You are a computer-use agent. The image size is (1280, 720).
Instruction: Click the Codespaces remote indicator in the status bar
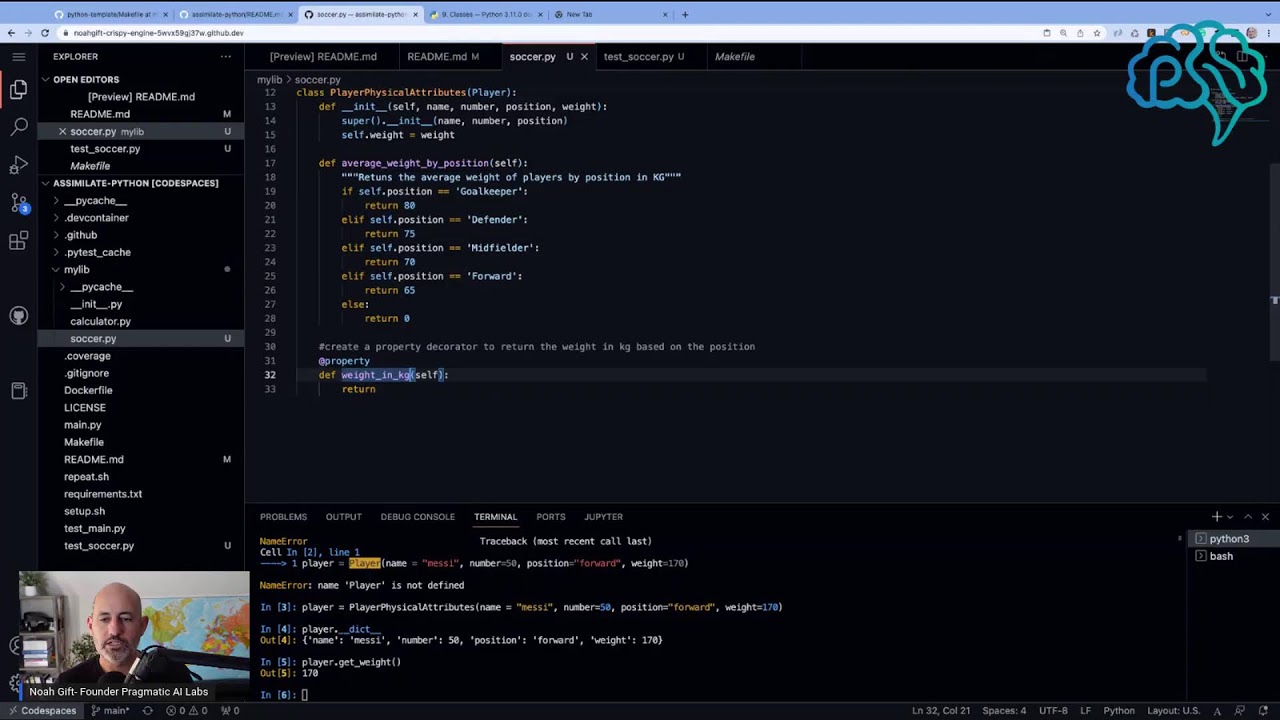pos(43,711)
